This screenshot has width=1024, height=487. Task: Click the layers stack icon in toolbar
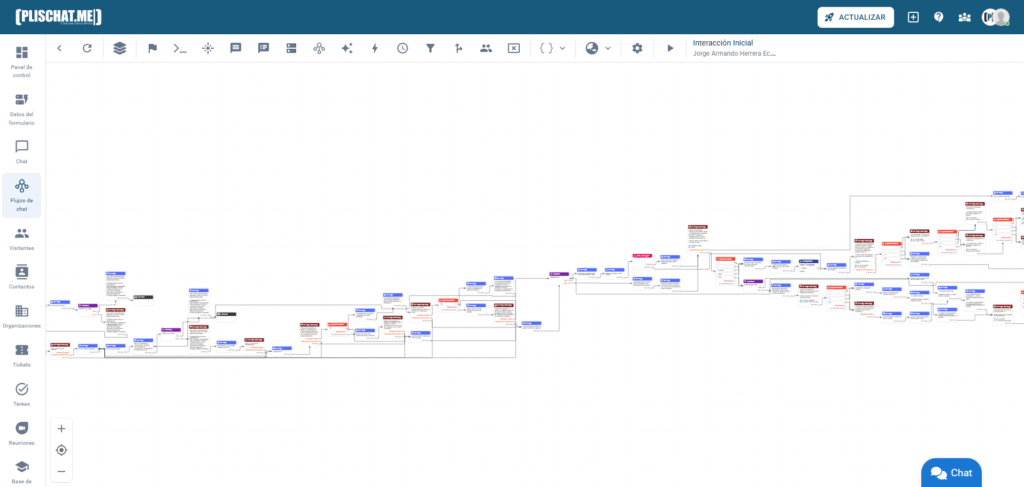[120, 48]
